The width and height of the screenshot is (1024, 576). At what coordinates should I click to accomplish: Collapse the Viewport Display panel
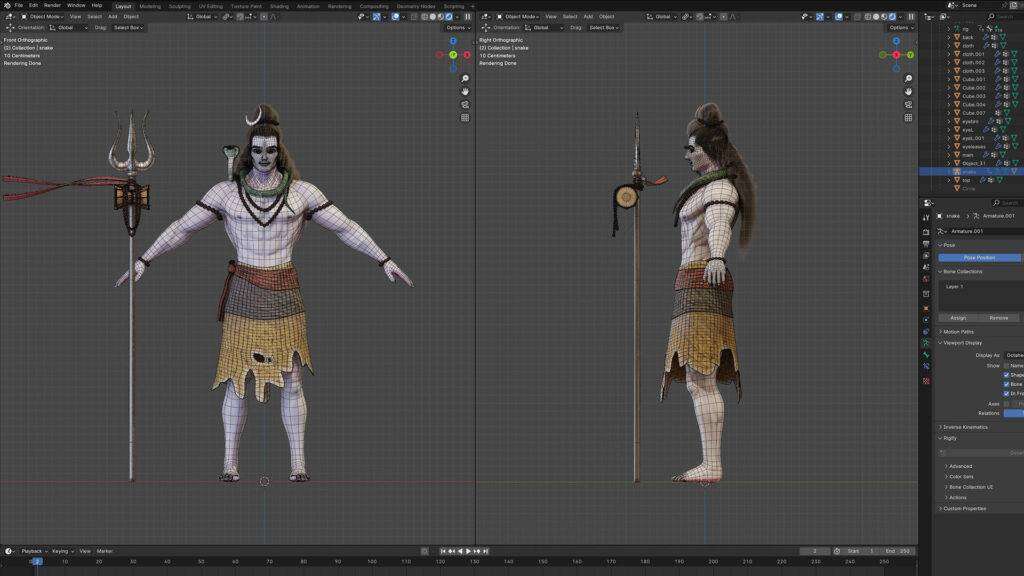pos(961,342)
